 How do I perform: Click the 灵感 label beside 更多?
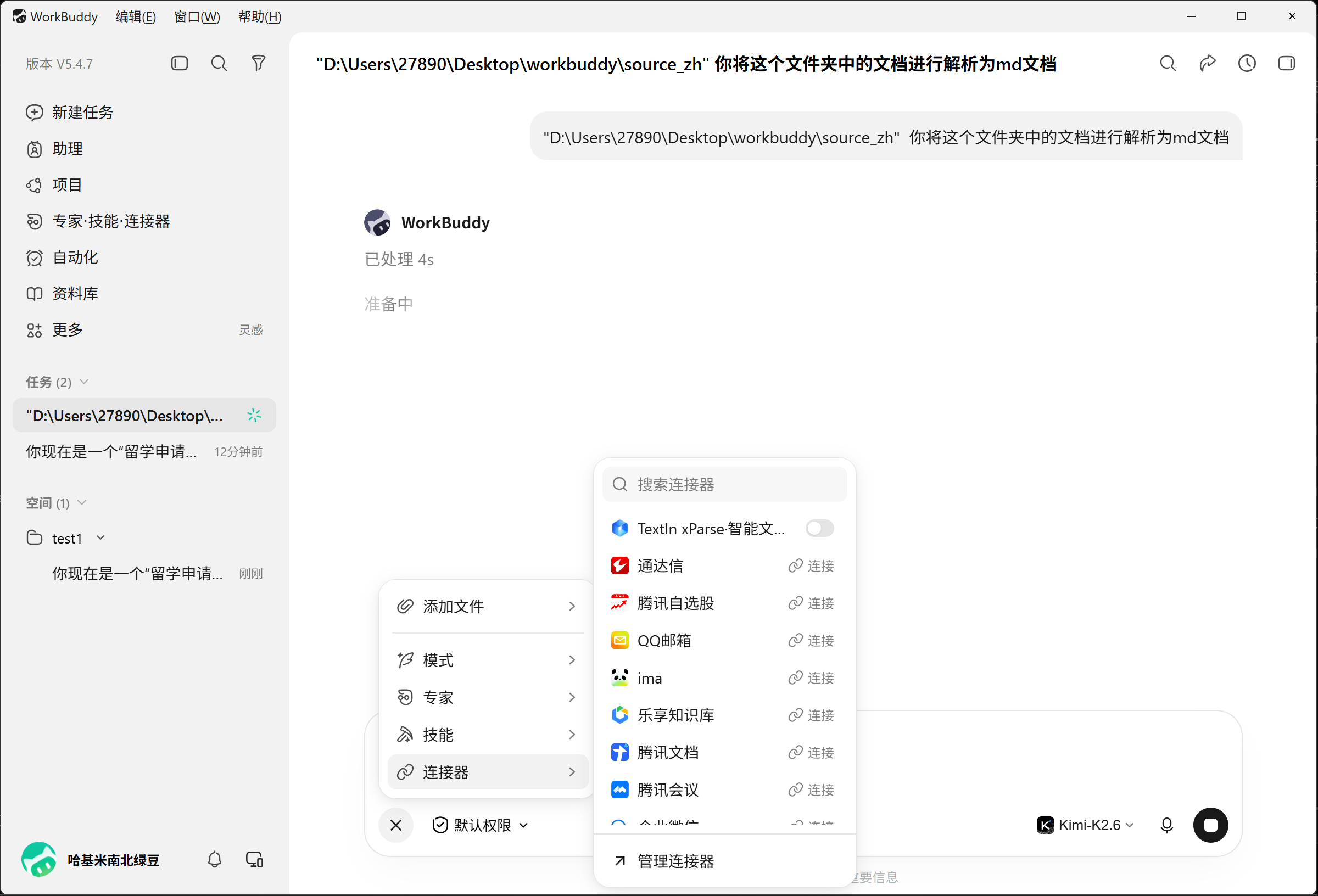click(250, 330)
